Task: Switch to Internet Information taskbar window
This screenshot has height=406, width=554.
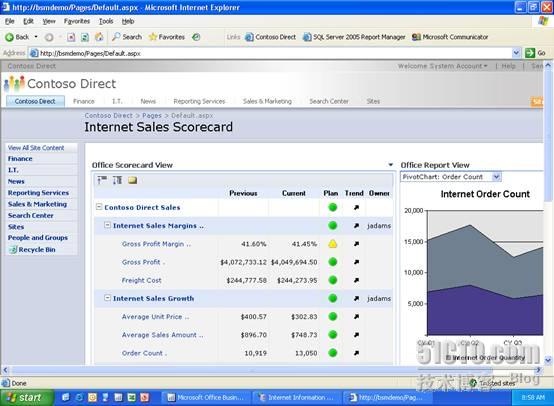Action: click(296, 398)
